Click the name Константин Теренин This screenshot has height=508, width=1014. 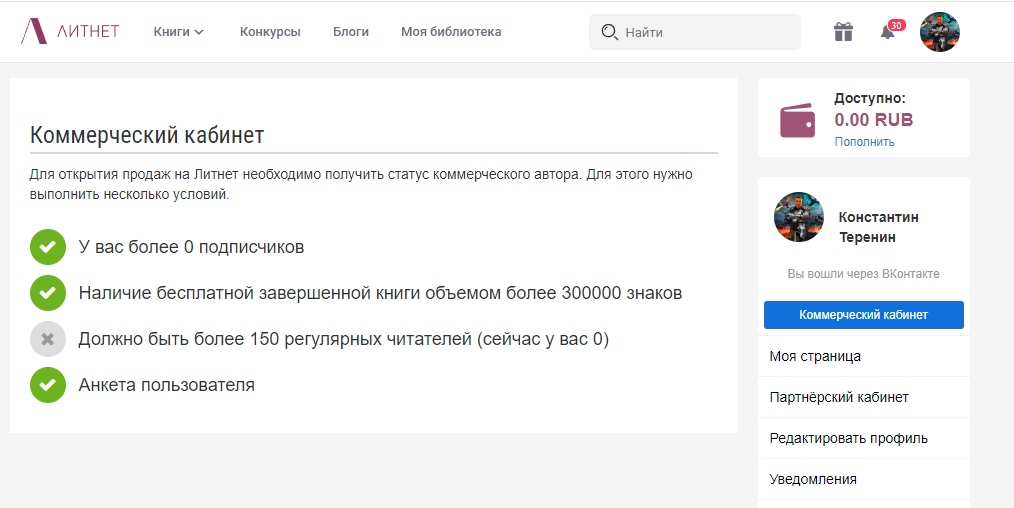coord(878,227)
